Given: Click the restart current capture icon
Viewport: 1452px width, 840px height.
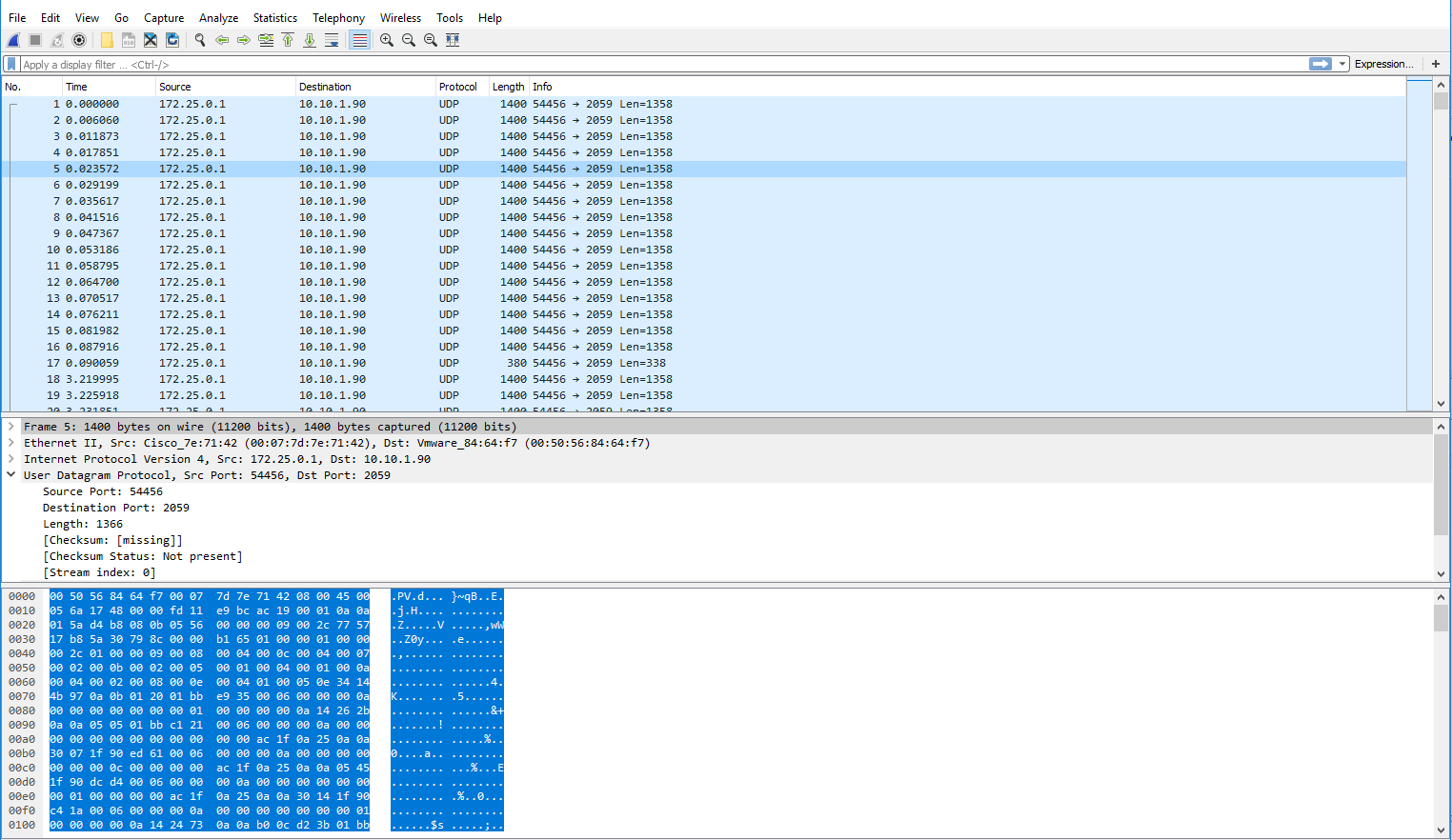Looking at the screenshot, I should point(57,40).
